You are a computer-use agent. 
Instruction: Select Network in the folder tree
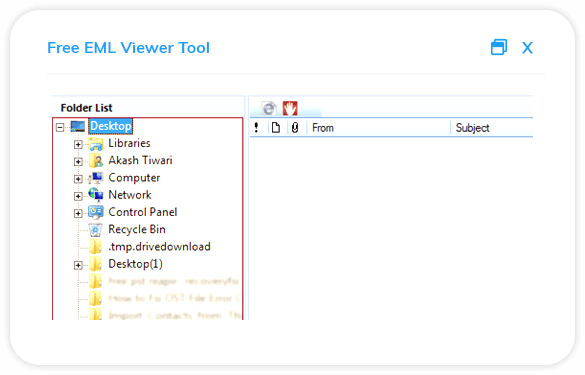130,195
